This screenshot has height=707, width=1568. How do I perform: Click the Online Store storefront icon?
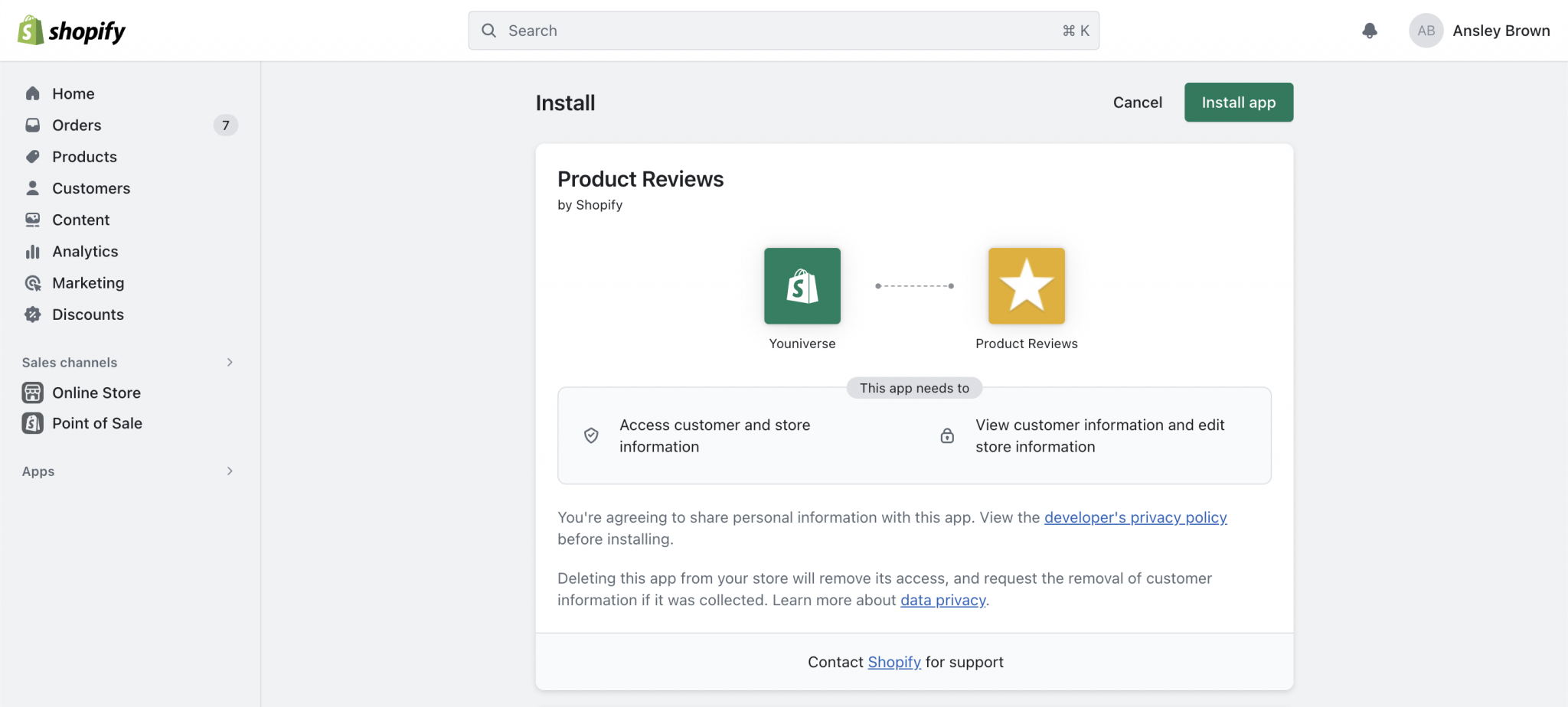[33, 393]
